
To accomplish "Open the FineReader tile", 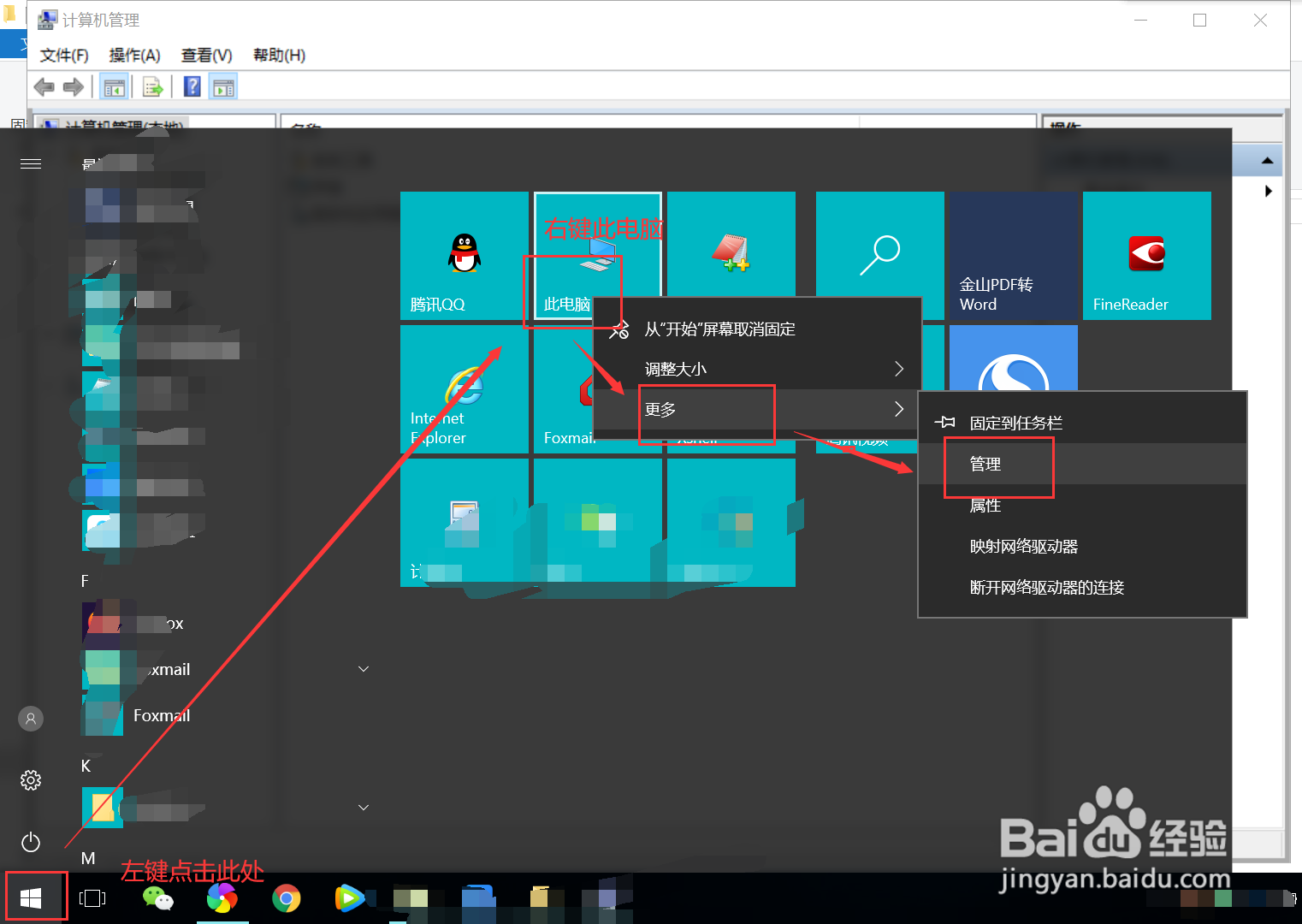I will coord(1147,256).
